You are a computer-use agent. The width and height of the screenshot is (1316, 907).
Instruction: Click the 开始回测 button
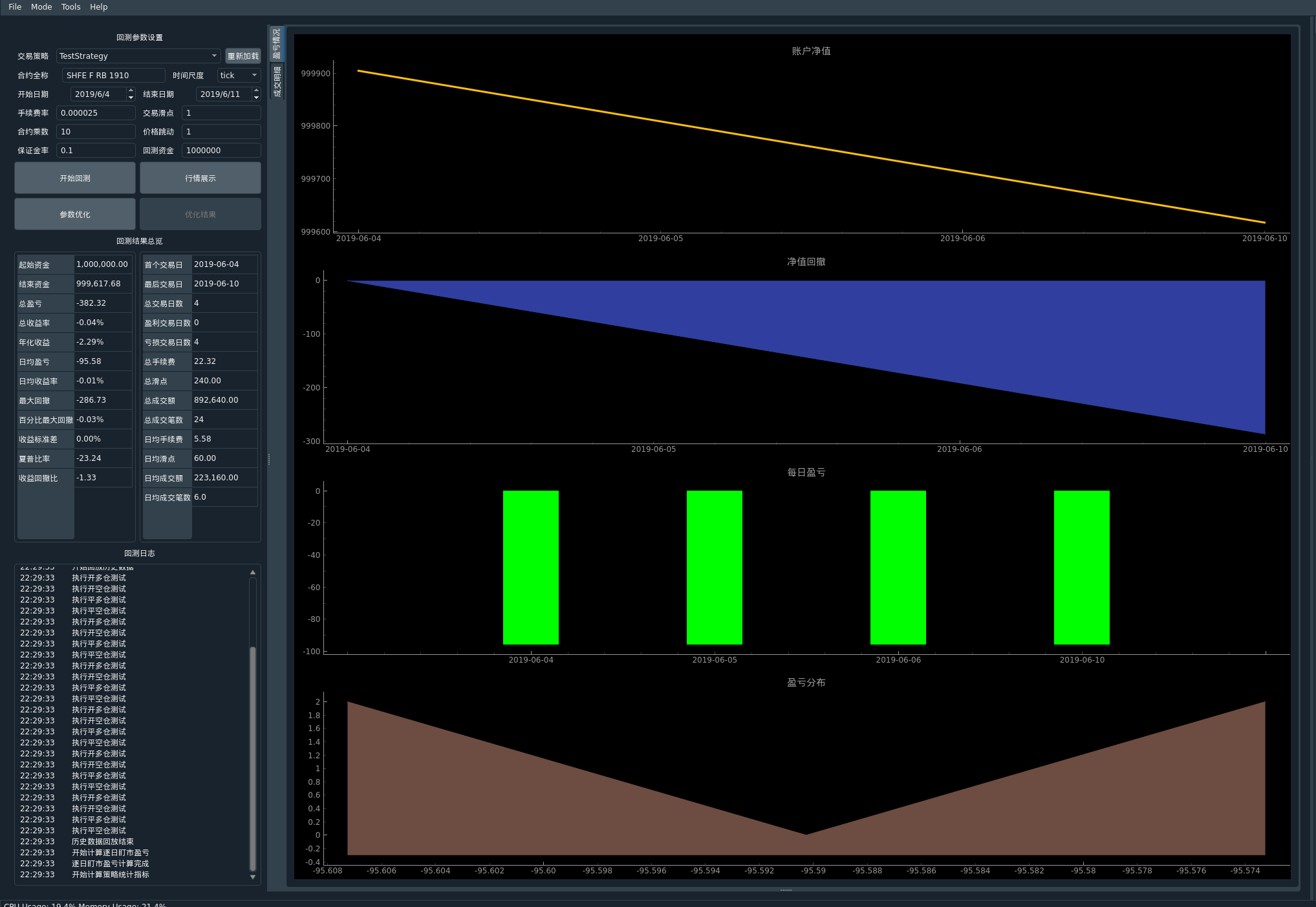75,178
